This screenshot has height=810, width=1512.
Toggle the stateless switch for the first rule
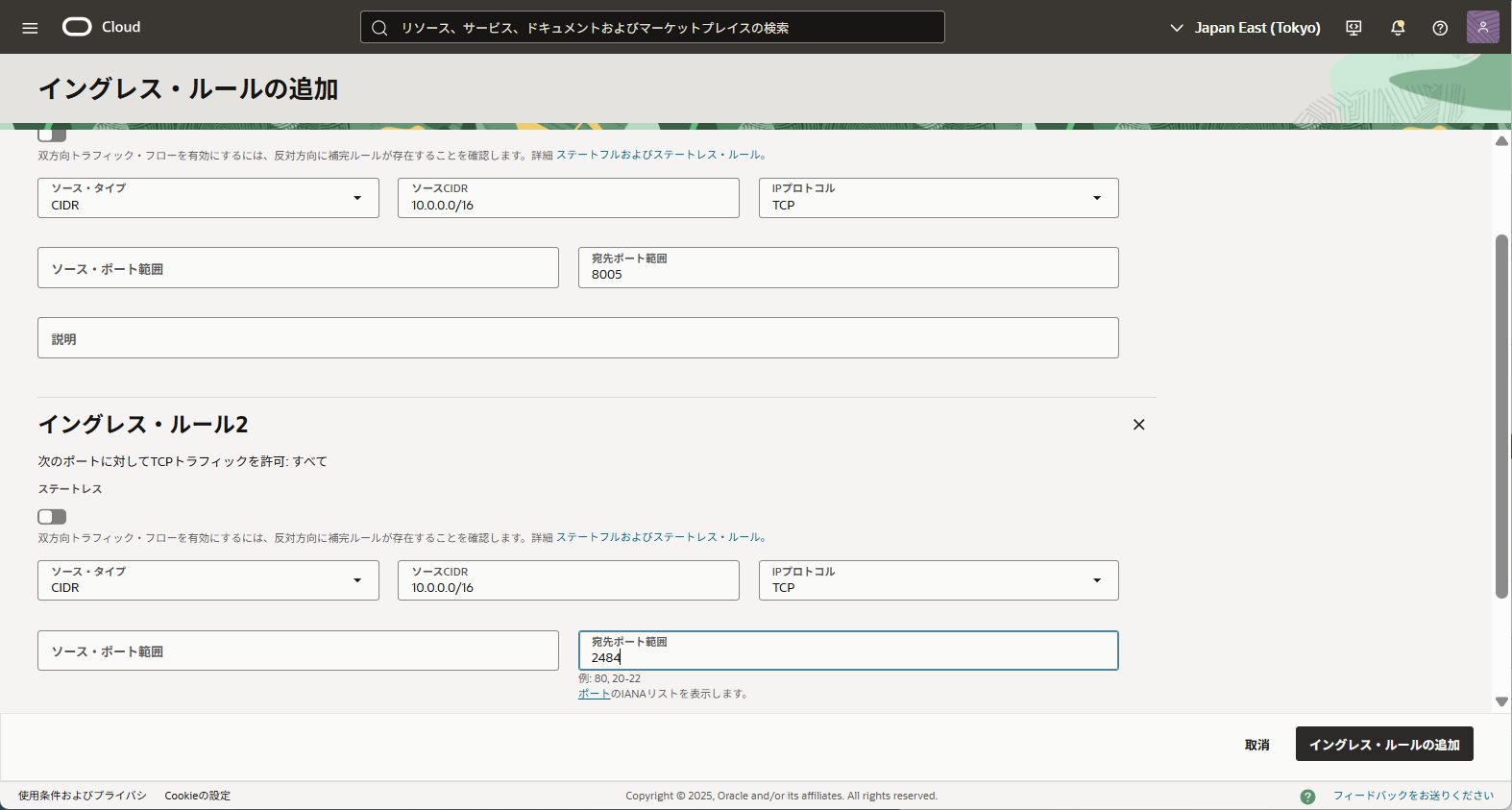tap(52, 135)
